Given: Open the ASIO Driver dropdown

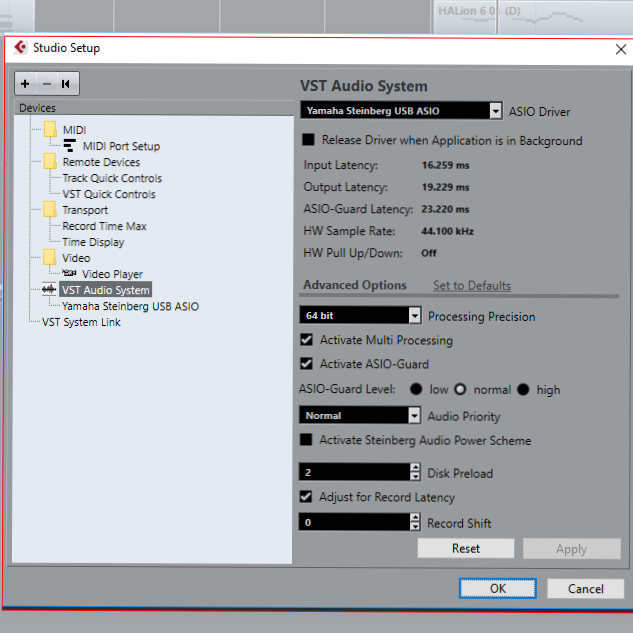Looking at the screenshot, I should (x=496, y=111).
